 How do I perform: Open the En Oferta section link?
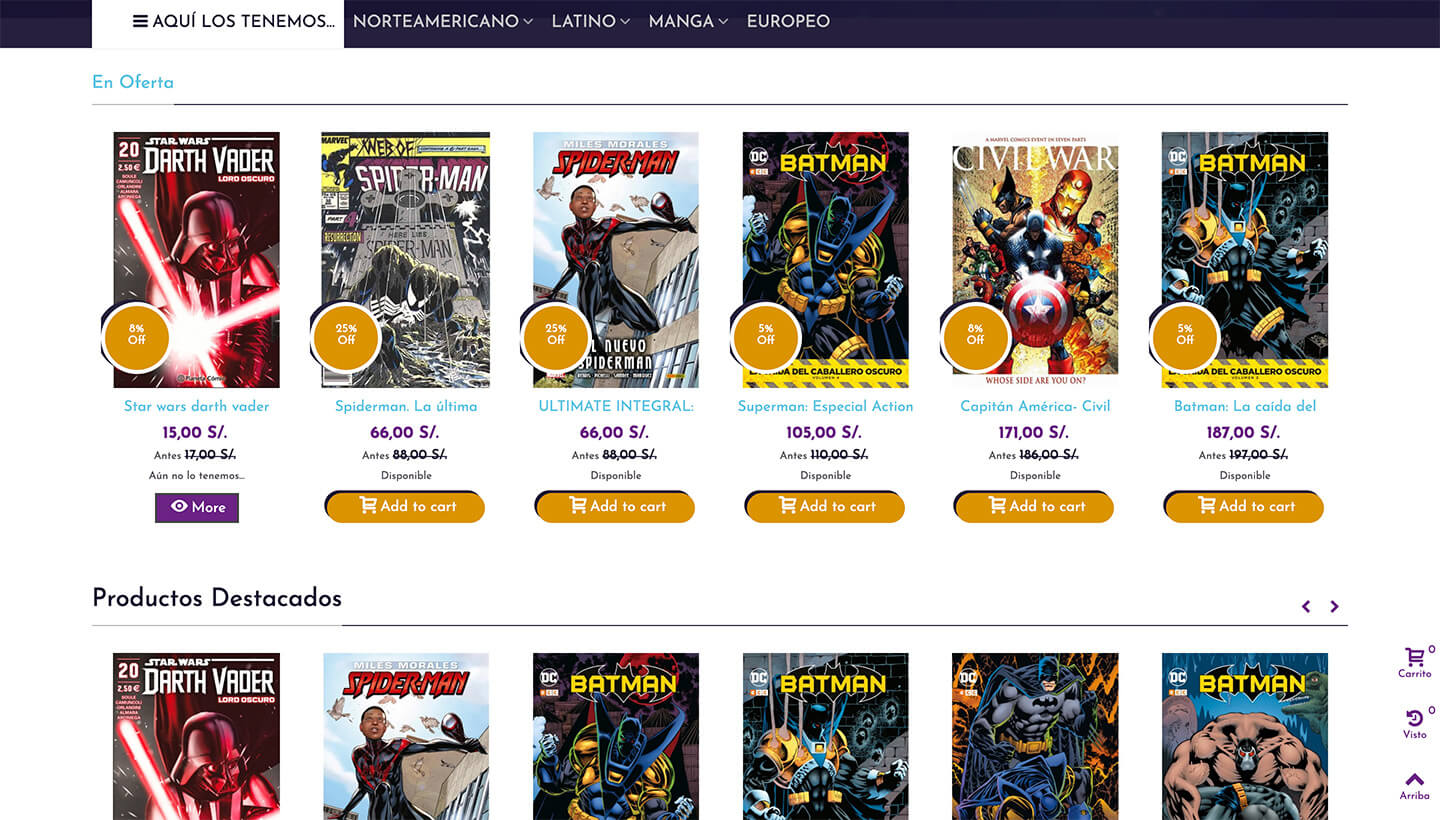(x=133, y=82)
